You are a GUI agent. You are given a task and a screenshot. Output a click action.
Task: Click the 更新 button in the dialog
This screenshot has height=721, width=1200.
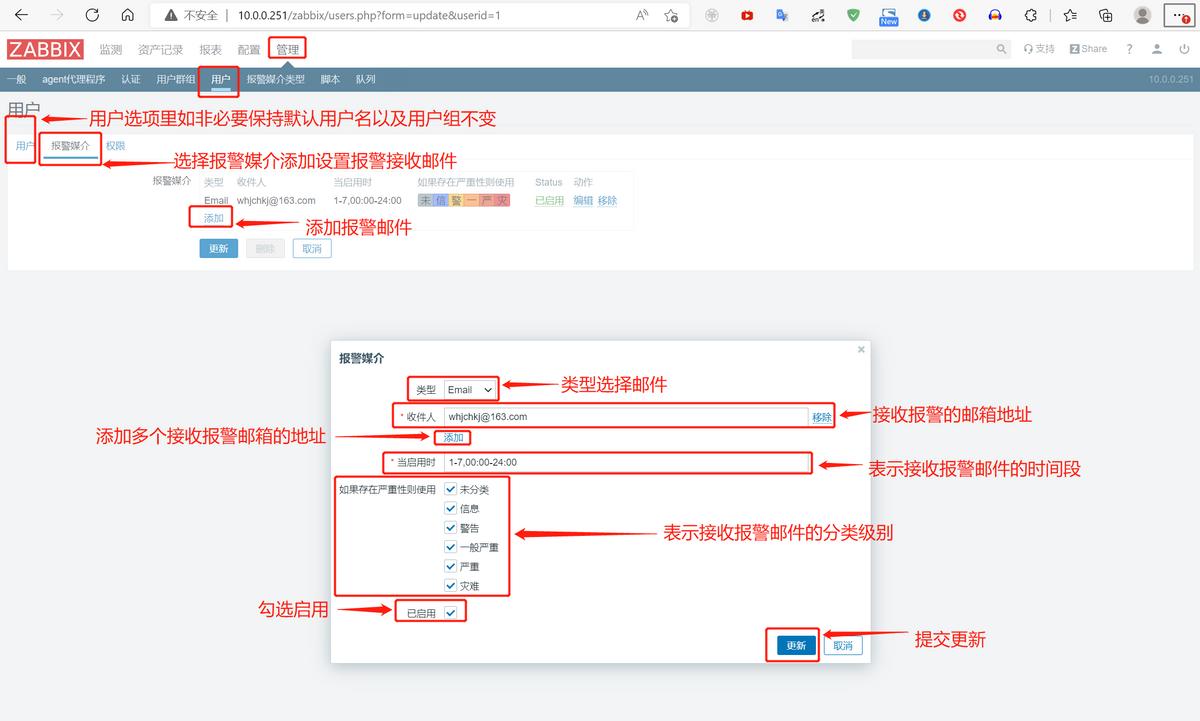click(792, 645)
